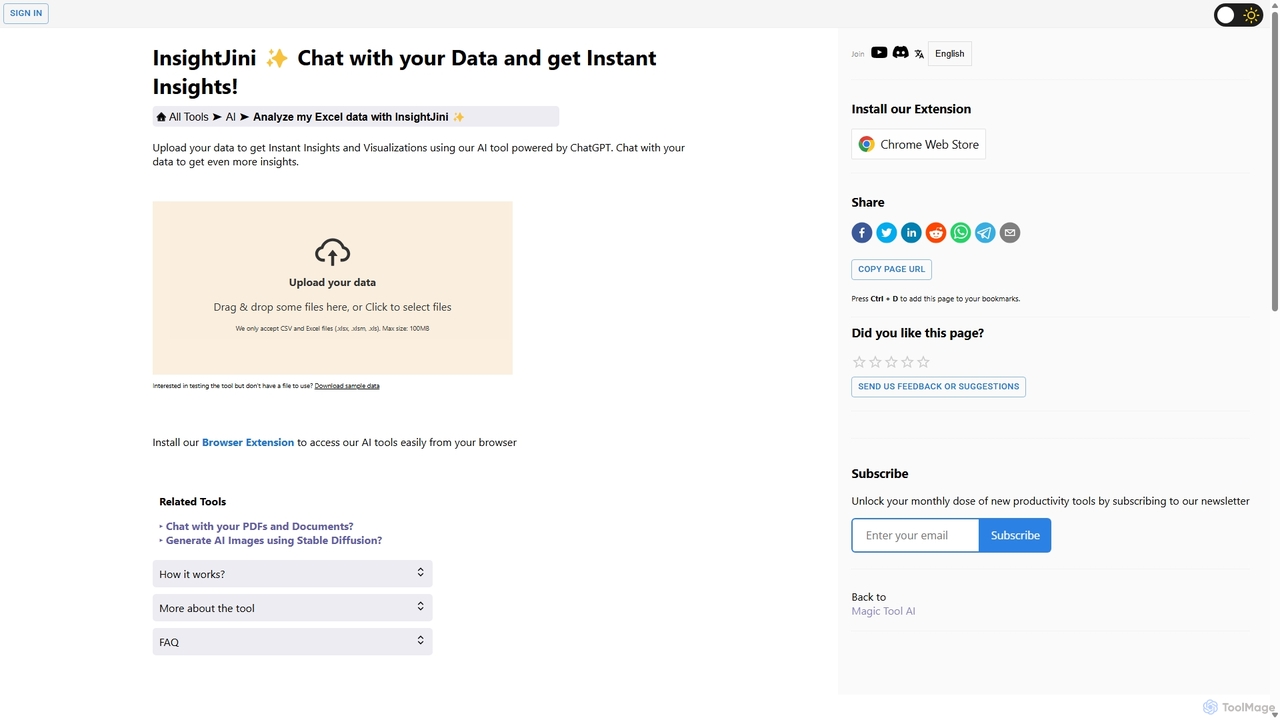
Task: Click the Drag & drop some files text
Action: click(x=333, y=307)
